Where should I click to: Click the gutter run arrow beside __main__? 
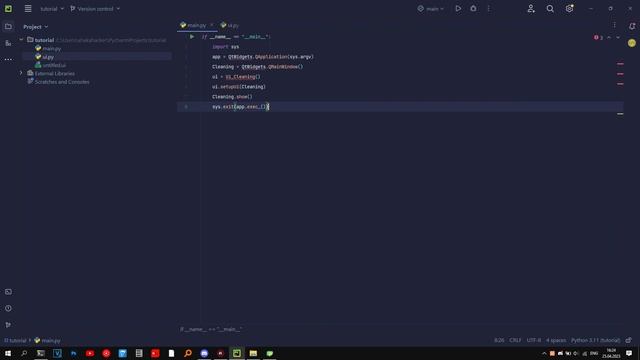click(191, 37)
